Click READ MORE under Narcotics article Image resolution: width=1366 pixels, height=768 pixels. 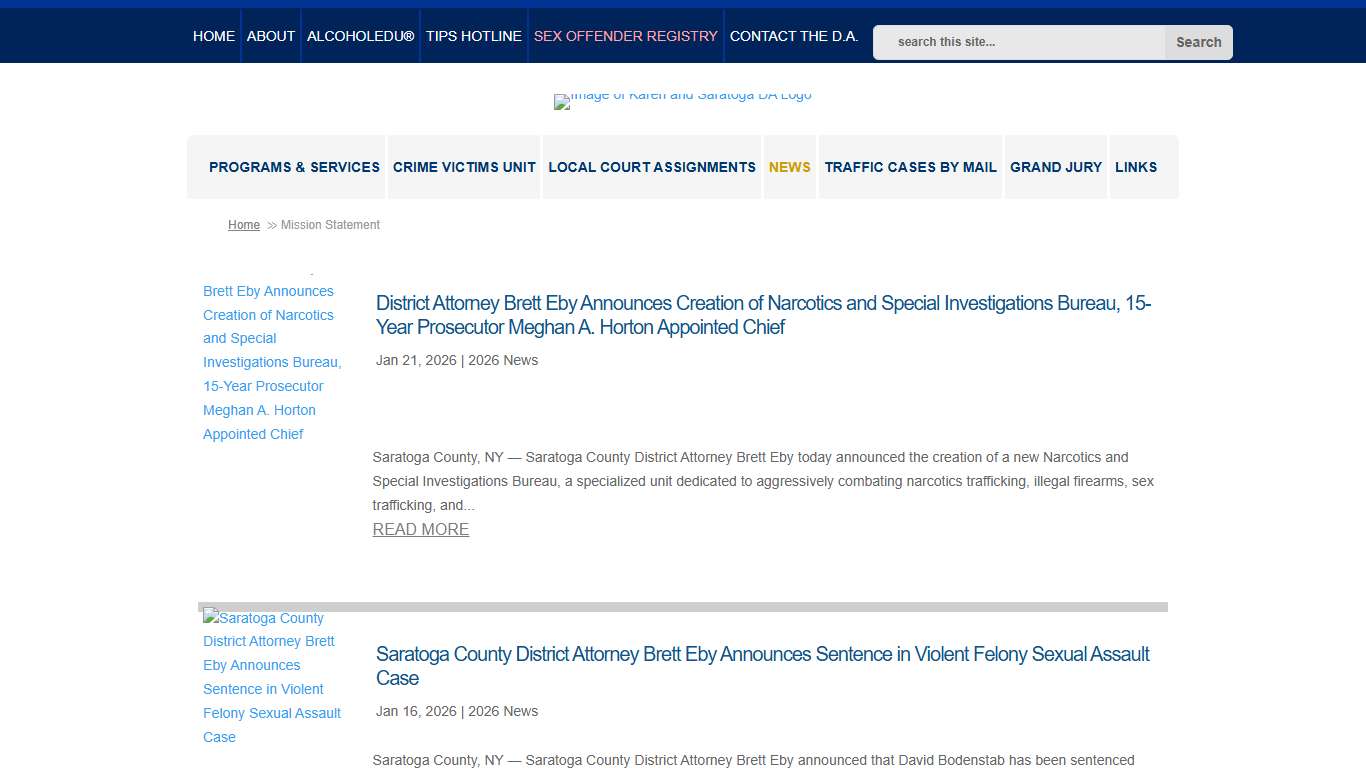(x=421, y=530)
